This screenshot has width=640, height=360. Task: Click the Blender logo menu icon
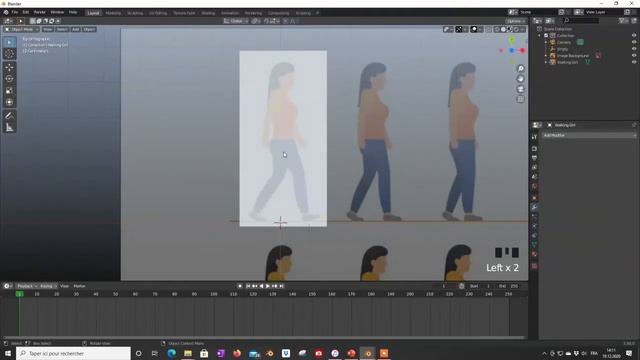6,13
